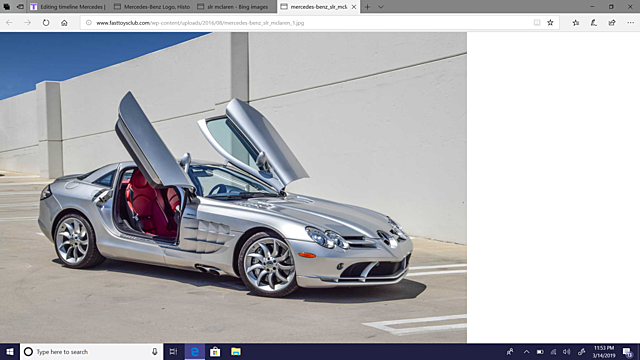
Task: Open network connection icon
Action: coord(553,351)
